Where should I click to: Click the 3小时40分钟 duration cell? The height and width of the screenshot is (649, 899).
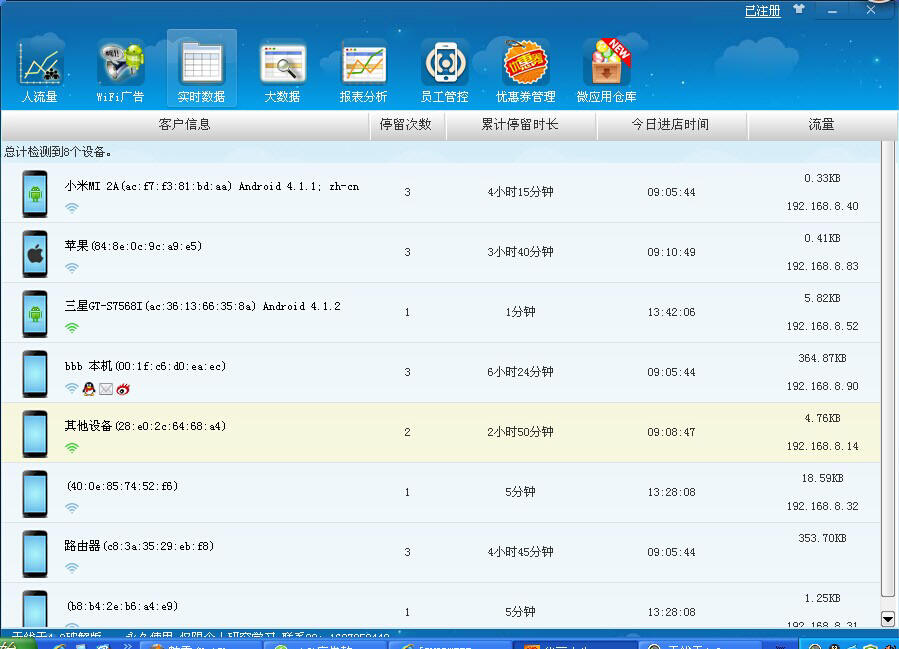521,252
